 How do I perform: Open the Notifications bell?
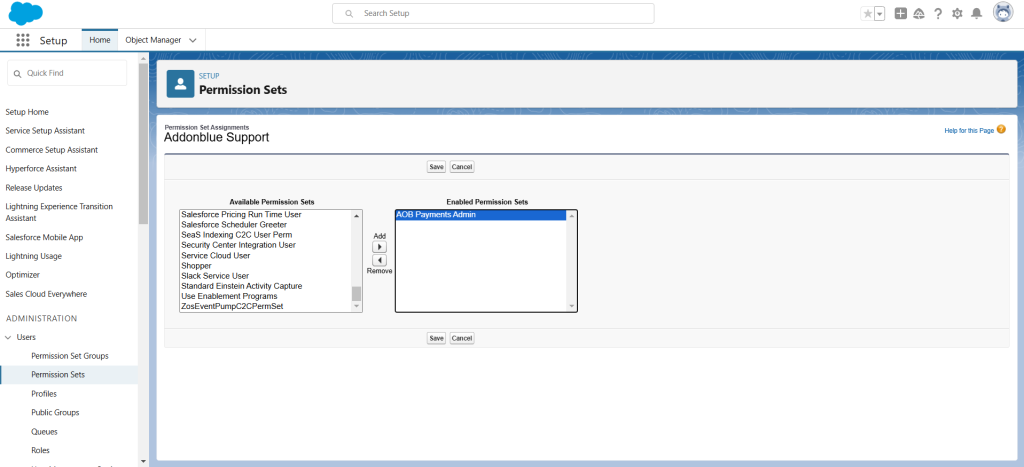(976, 14)
